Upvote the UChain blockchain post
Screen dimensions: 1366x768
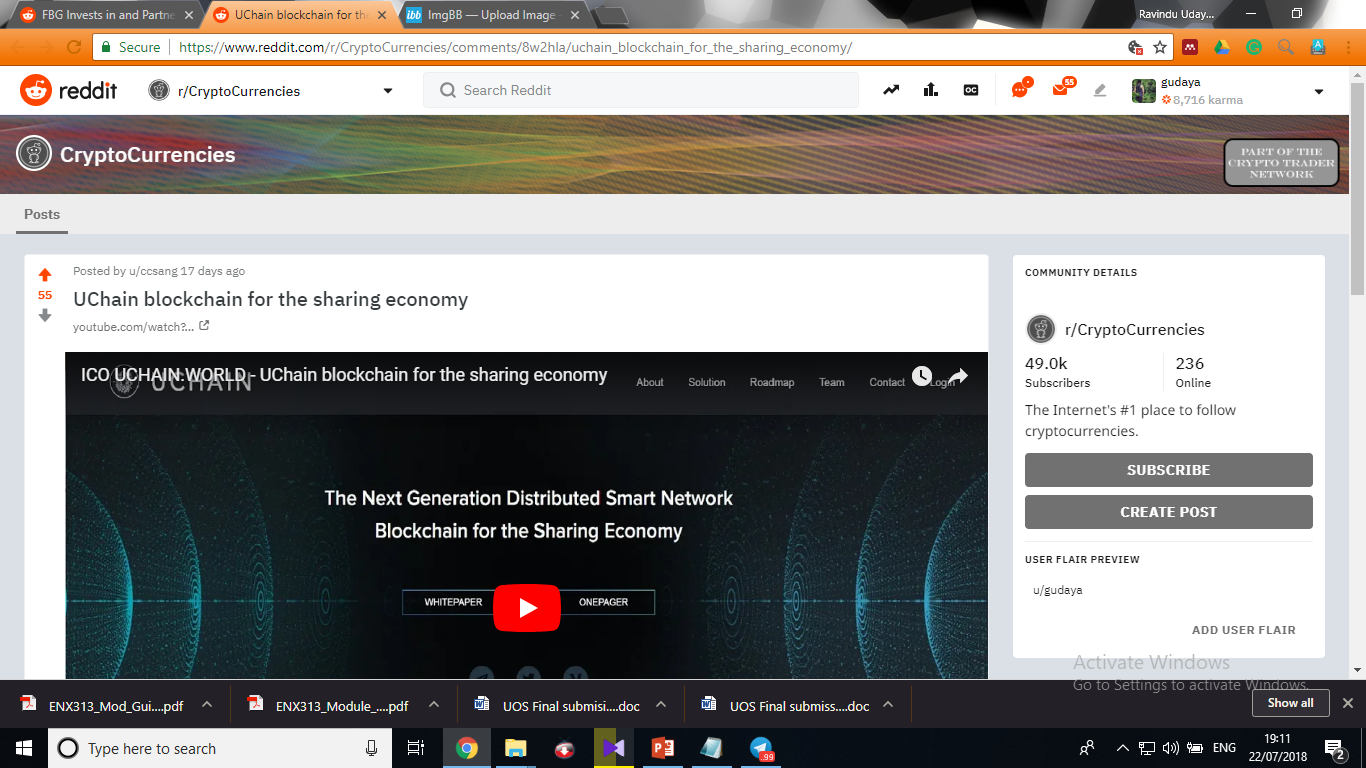tap(45, 275)
